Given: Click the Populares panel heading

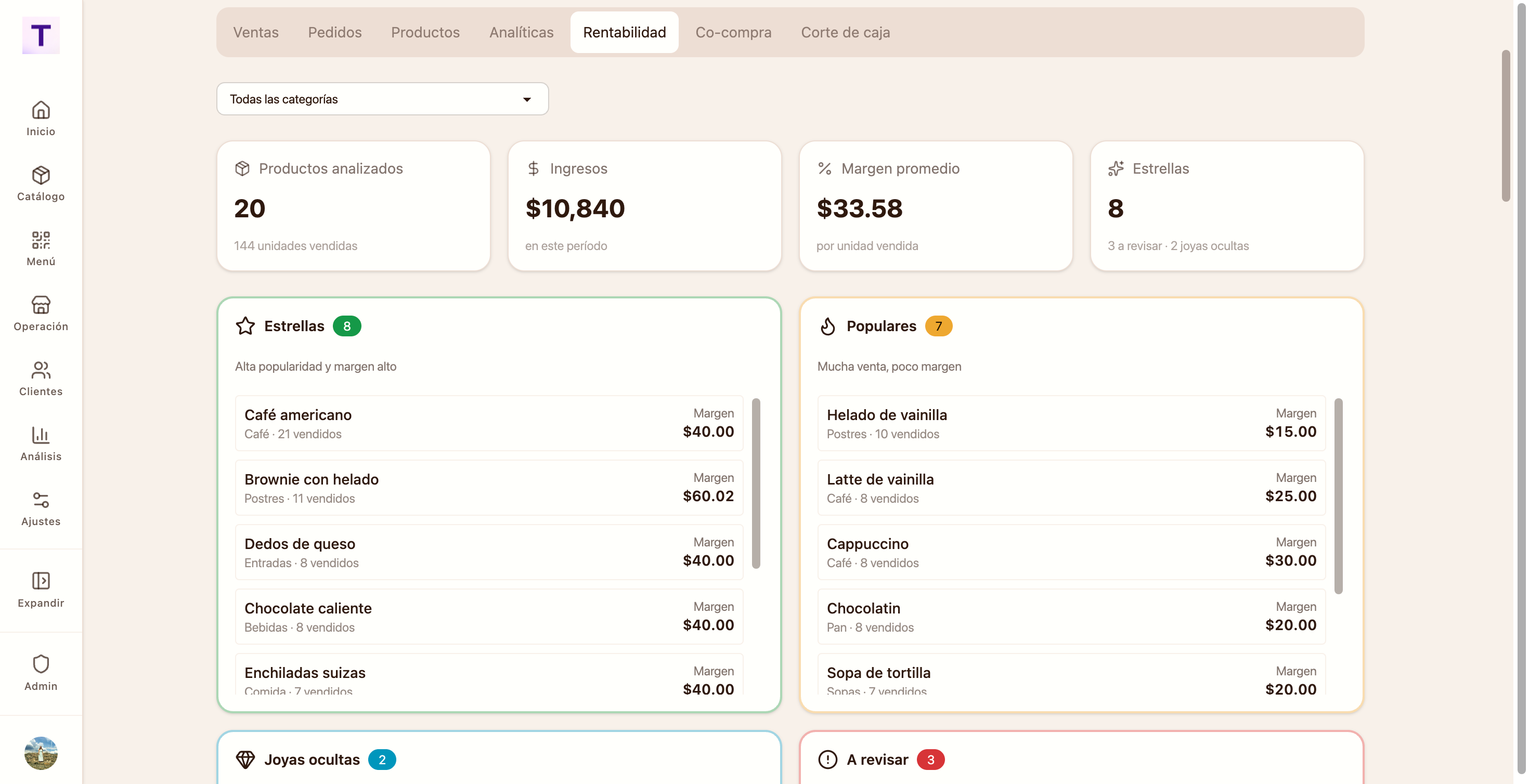Looking at the screenshot, I should 881,326.
